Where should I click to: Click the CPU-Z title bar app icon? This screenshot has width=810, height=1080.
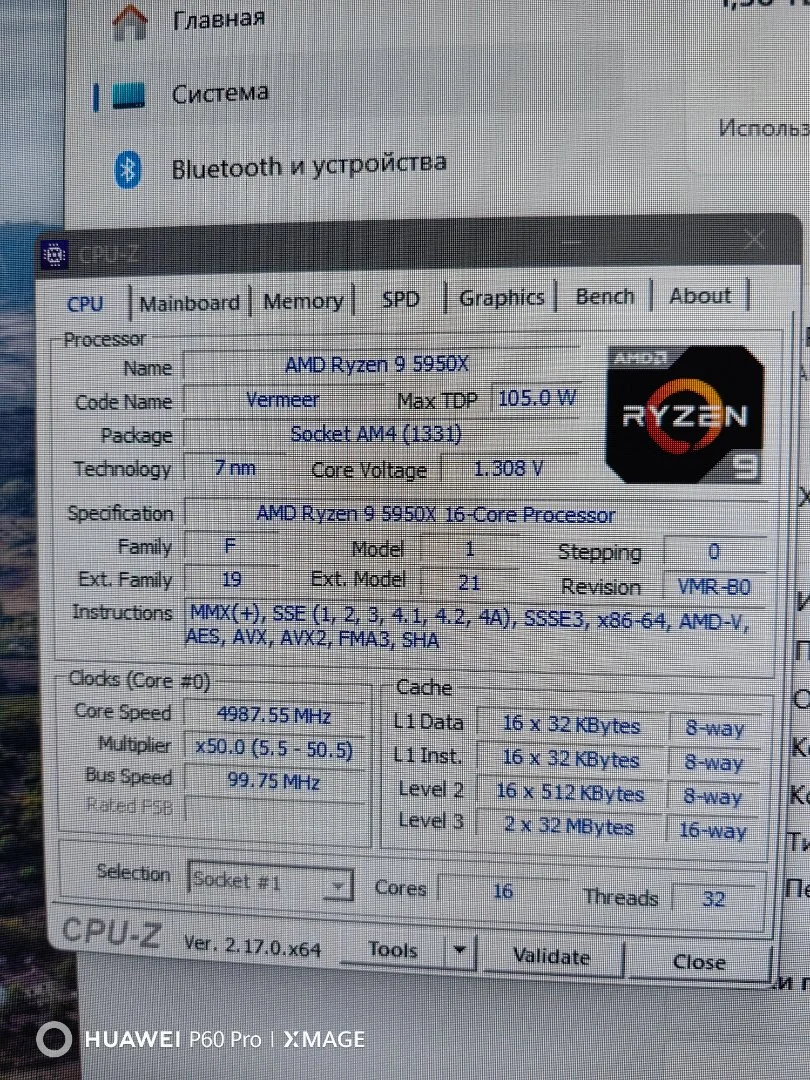click(54, 256)
